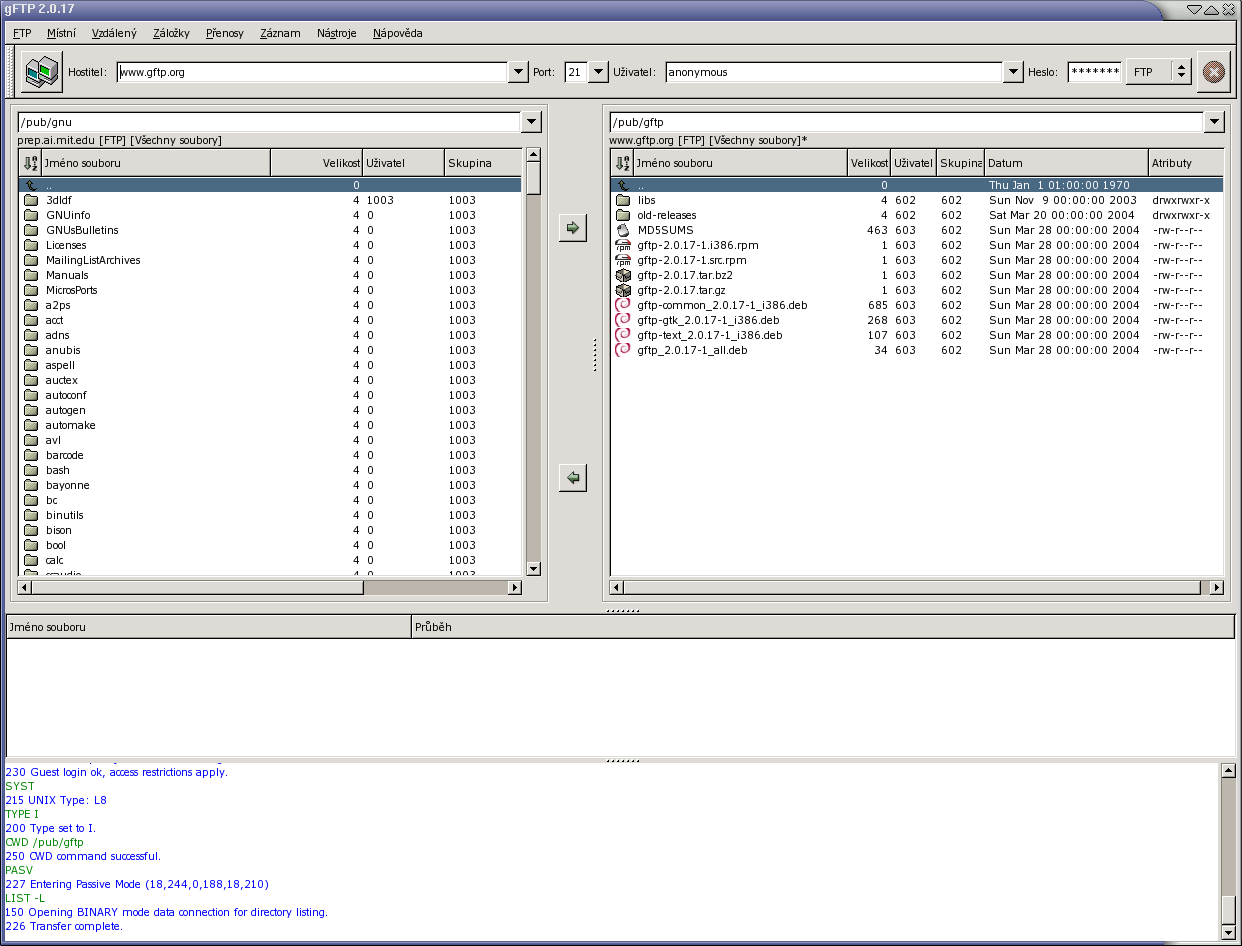Open the Nástroje menu
Screen dimensions: 1242x946
(x=337, y=33)
